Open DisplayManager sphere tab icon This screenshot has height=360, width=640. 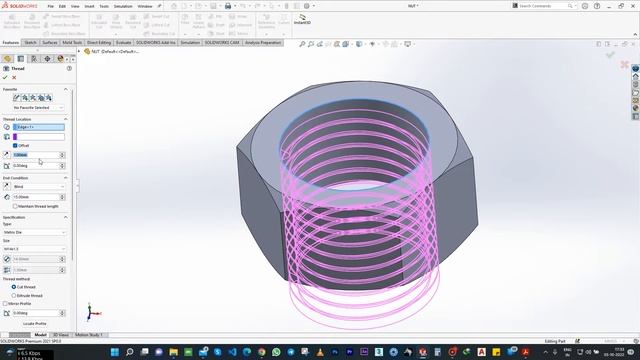[x=60, y=59]
